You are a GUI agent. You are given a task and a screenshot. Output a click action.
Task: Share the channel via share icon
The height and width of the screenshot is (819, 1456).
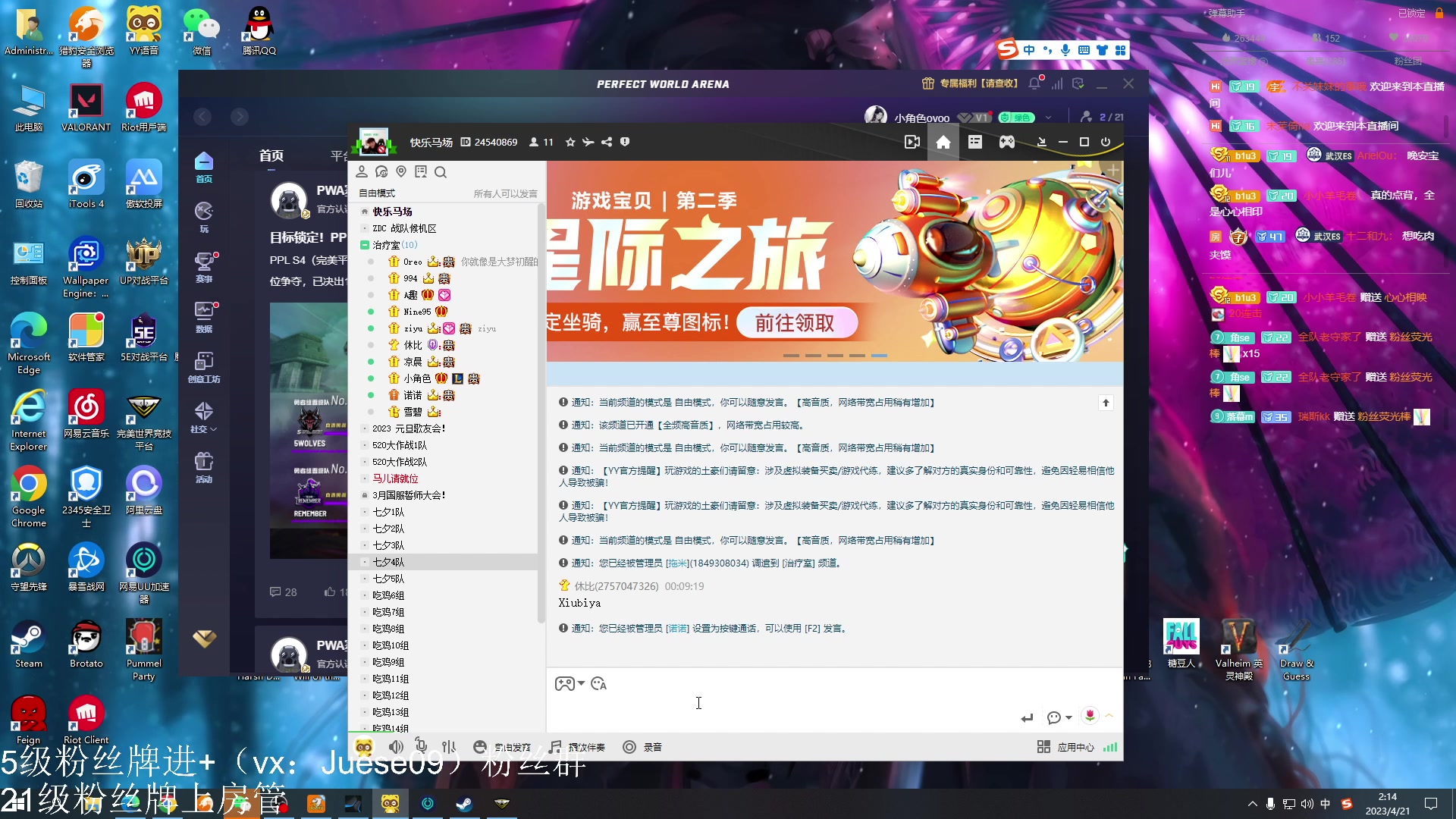607,142
